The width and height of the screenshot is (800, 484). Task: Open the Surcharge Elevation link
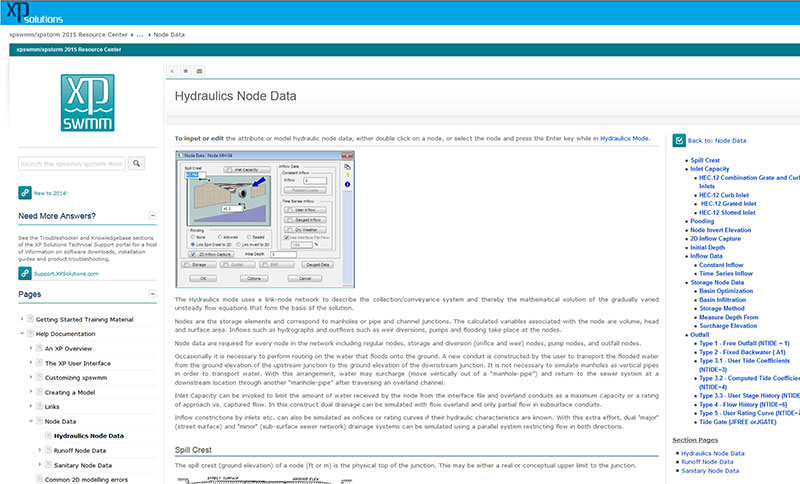click(728, 325)
